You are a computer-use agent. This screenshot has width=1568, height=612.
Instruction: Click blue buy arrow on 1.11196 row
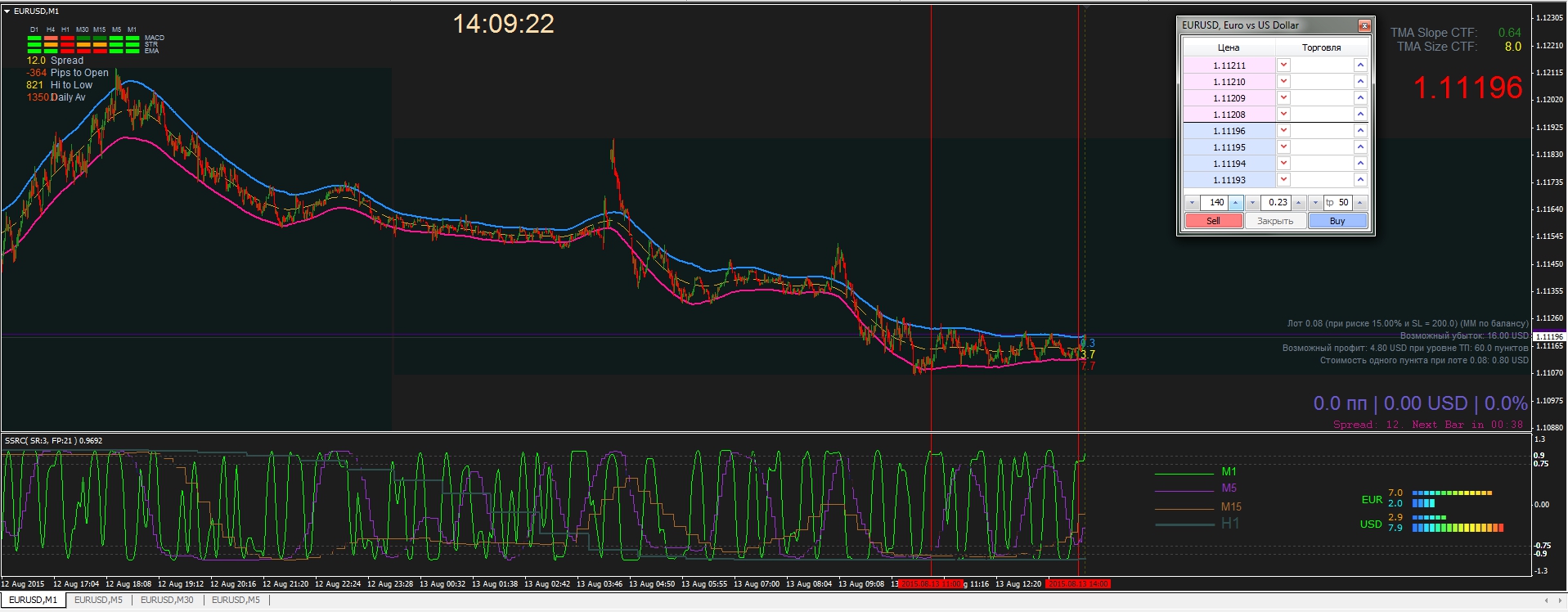[x=1360, y=131]
